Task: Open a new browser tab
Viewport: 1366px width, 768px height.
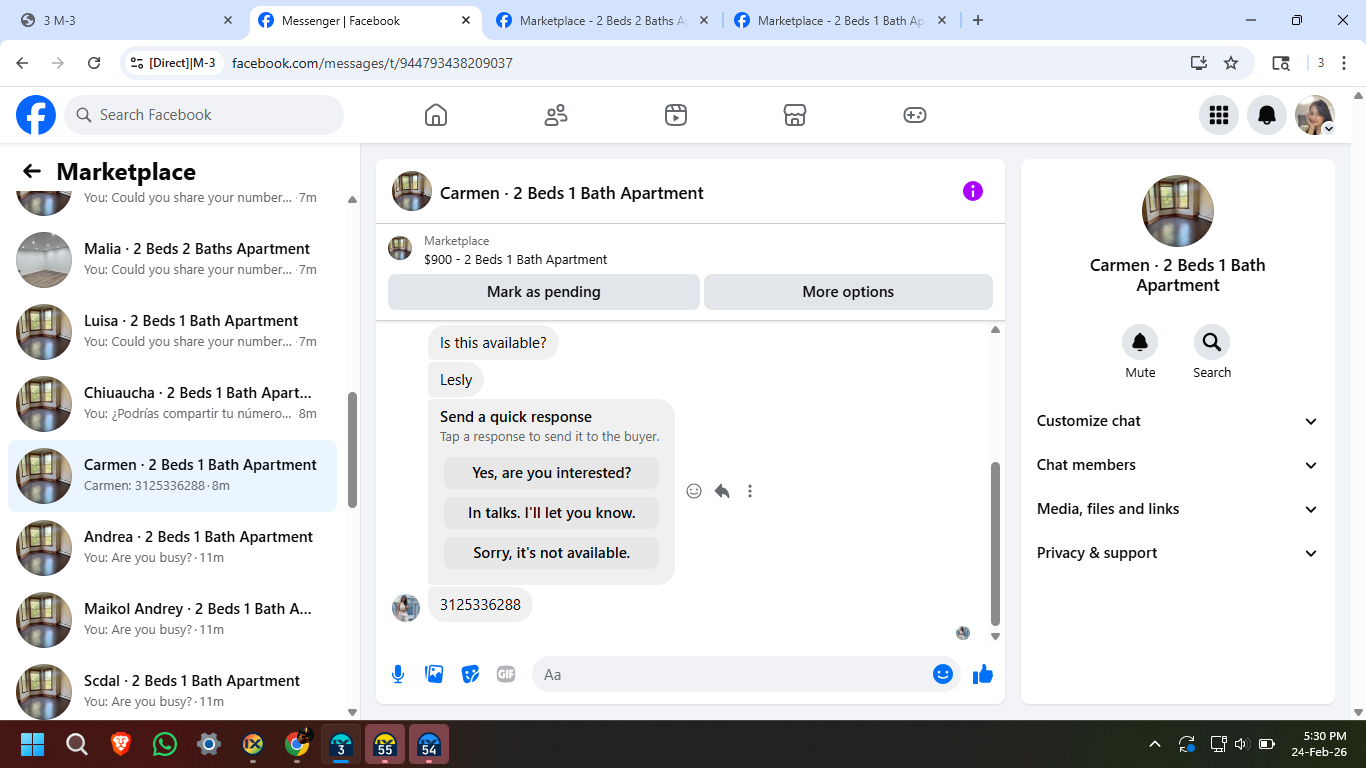Action: pyautogui.click(x=978, y=20)
